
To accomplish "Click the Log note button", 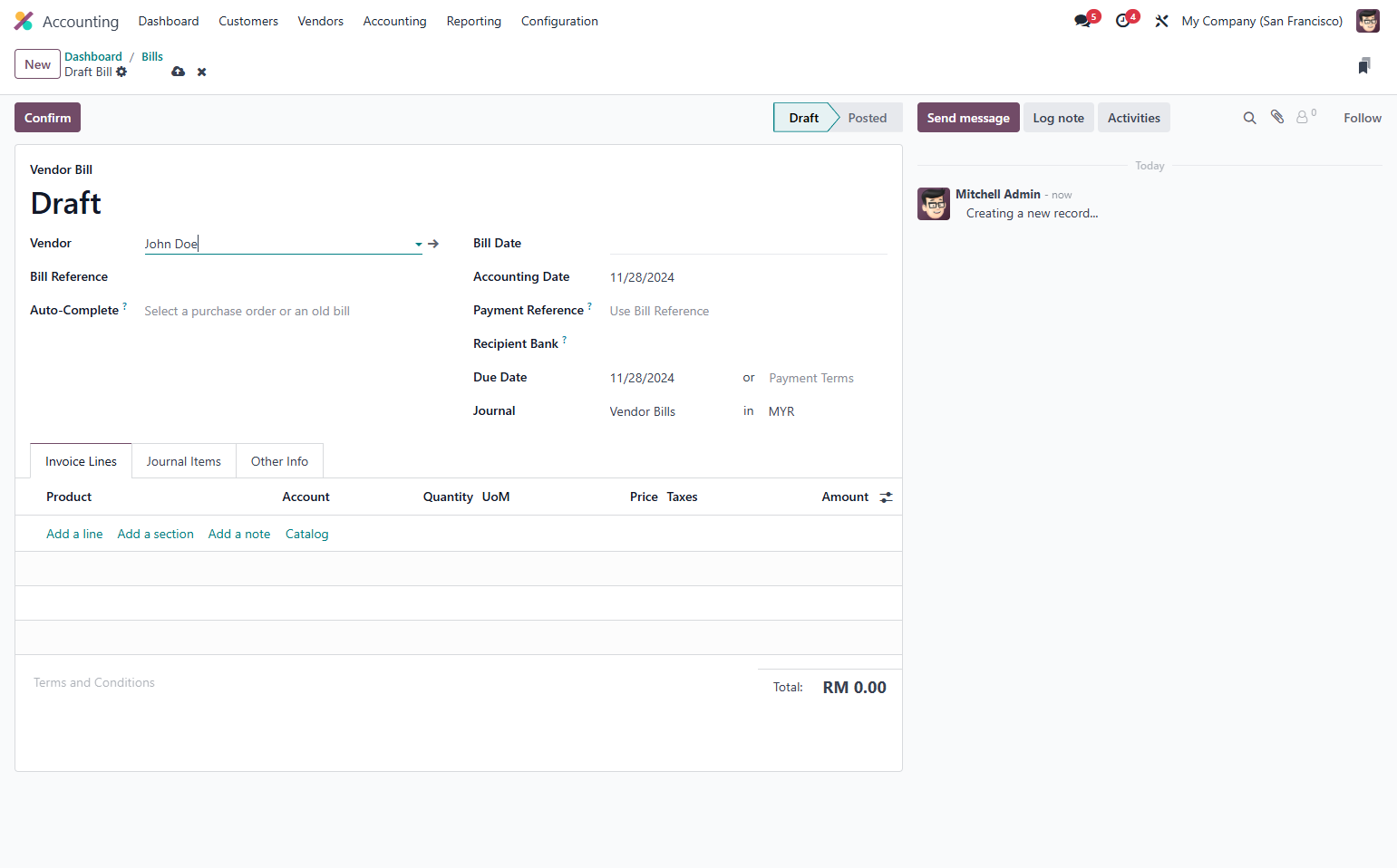I will (x=1058, y=118).
